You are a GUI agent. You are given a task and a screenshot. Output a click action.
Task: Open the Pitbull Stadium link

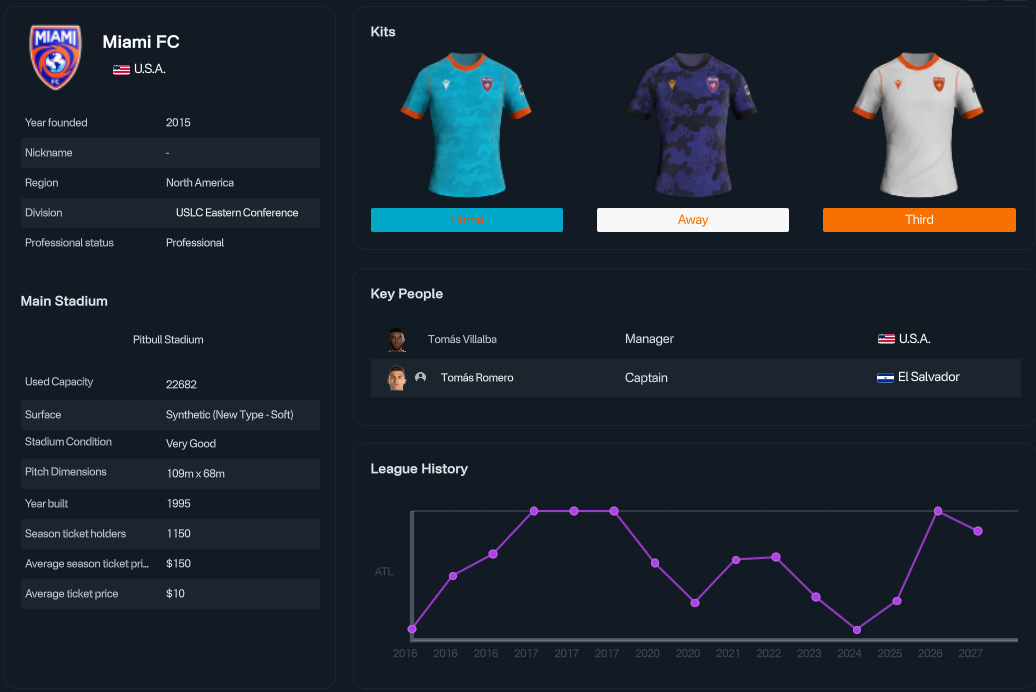coord(168,340)
